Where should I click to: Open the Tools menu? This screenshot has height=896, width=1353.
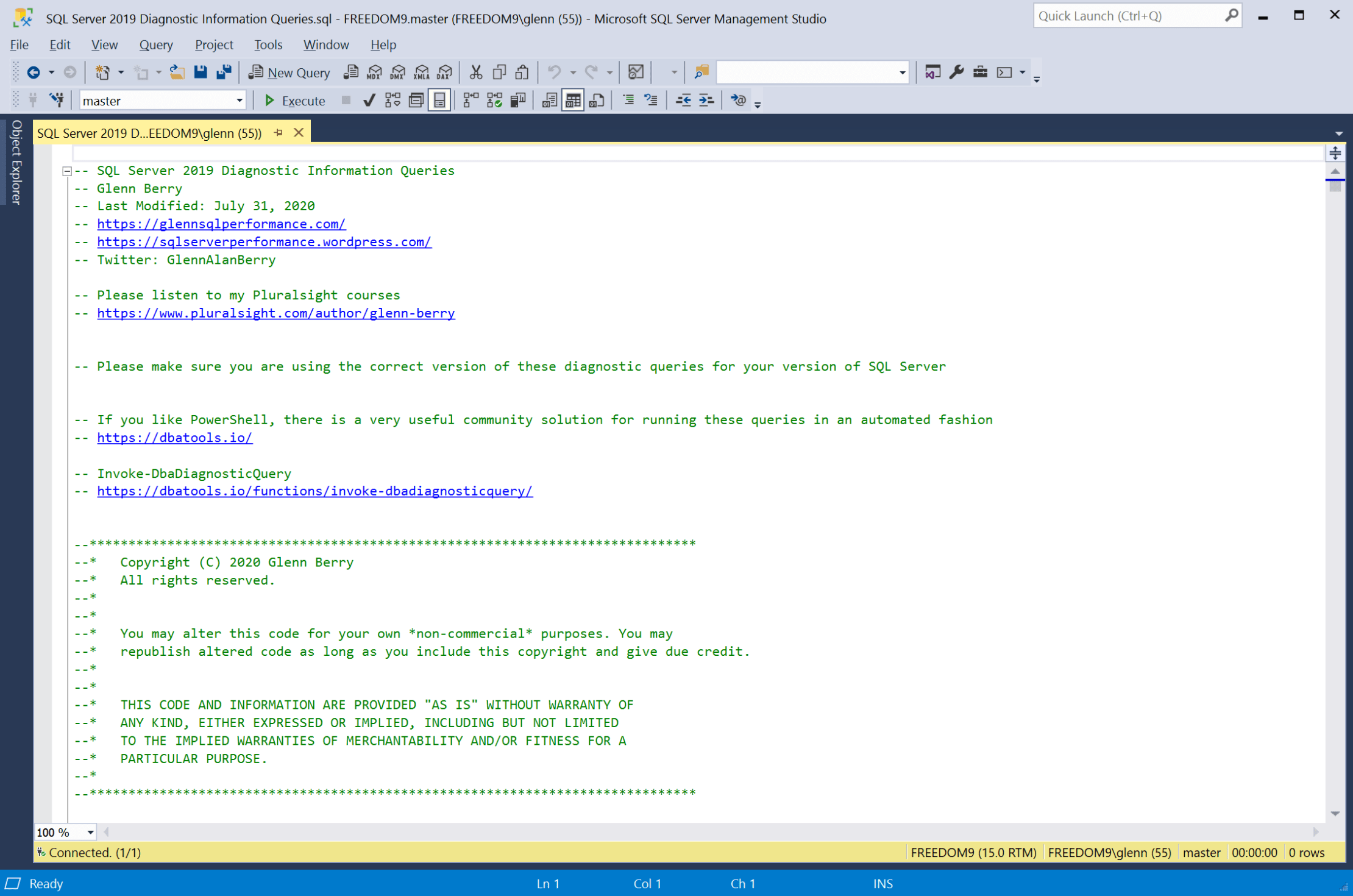coord(268,44)
